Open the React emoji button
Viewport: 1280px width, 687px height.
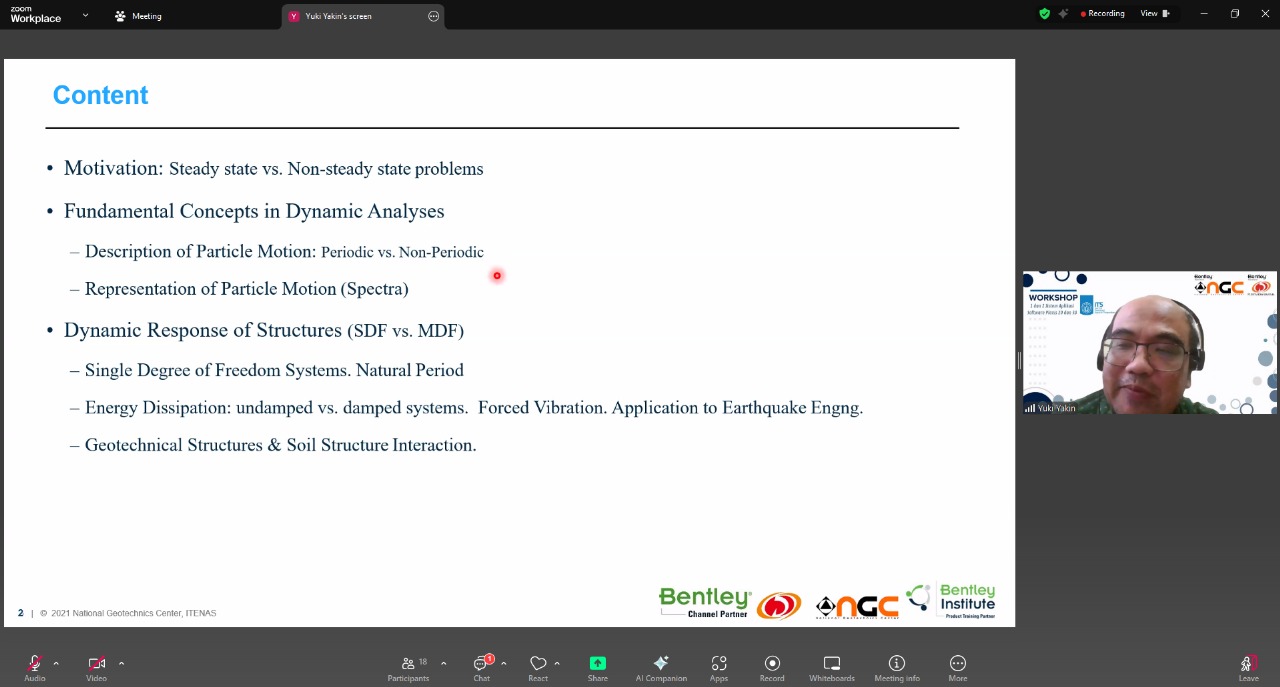tap(538, 667)
